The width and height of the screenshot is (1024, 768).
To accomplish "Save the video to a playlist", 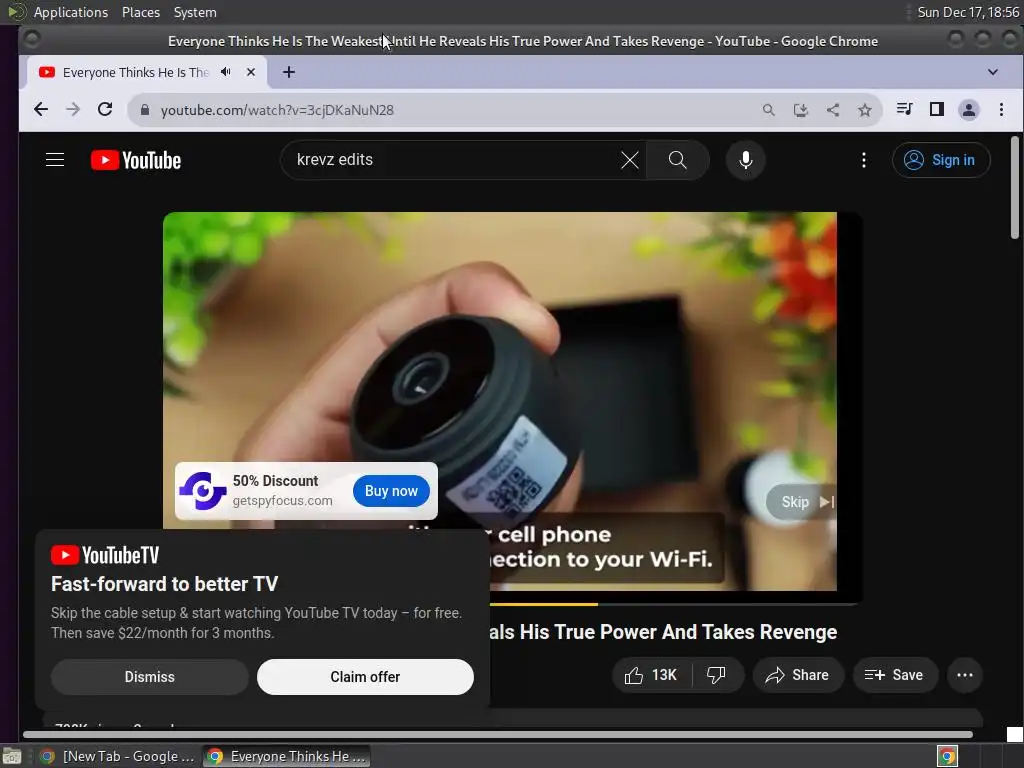I will [x=895, y=675].
